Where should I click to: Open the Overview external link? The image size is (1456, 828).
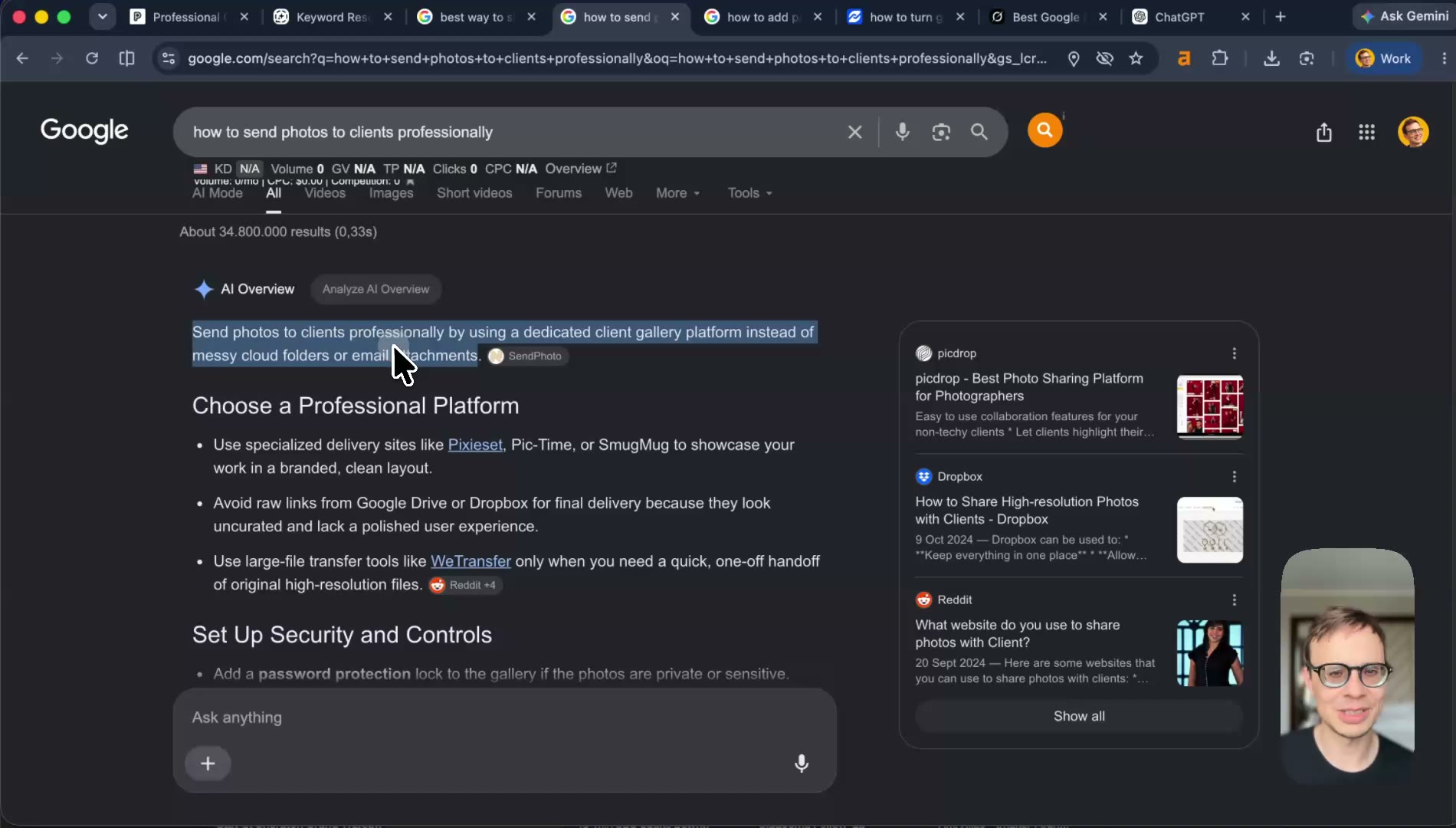581,169
